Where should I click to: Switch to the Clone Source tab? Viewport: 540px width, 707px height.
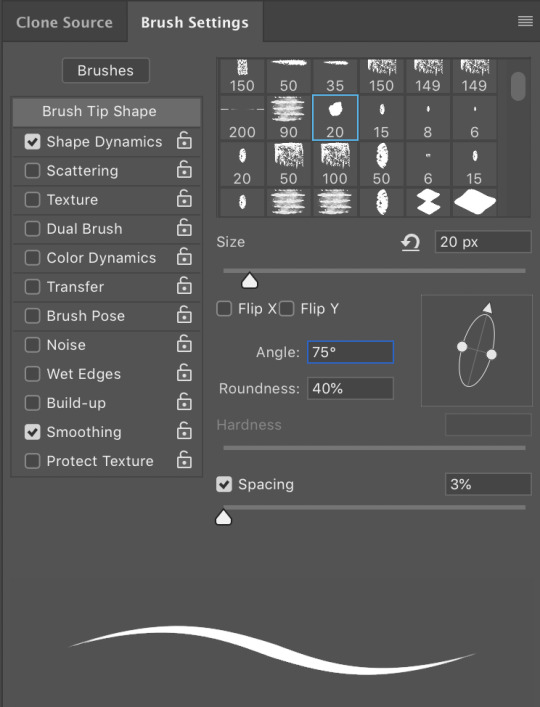[64, 22]
